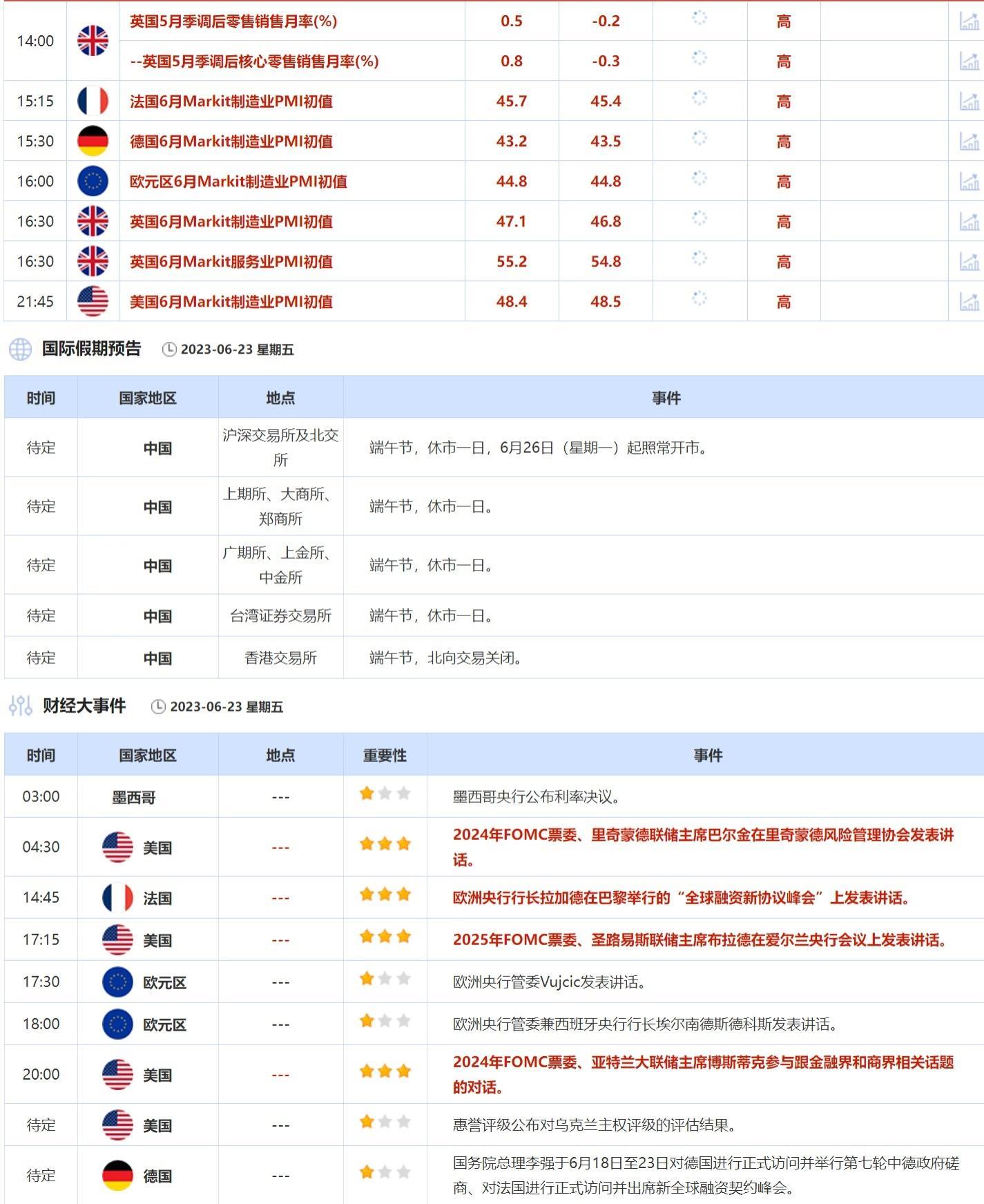Click Germany flag in the 15:30 row
Image resolution: width=984 pixels, height=1204 pixels.
[x=93, y=141]
